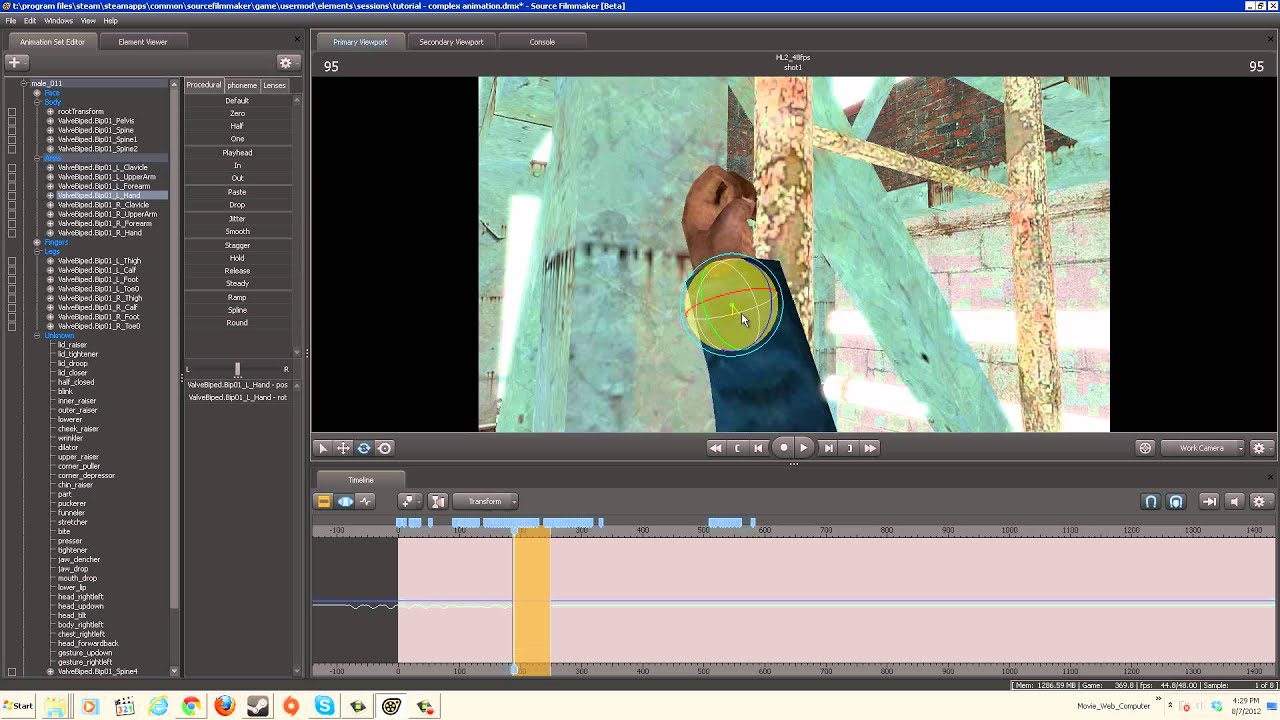Viewport: 1280px width, 720px height.
Task: Activate the viewport move manipulator tool
Action: click(x=343, y=448)
